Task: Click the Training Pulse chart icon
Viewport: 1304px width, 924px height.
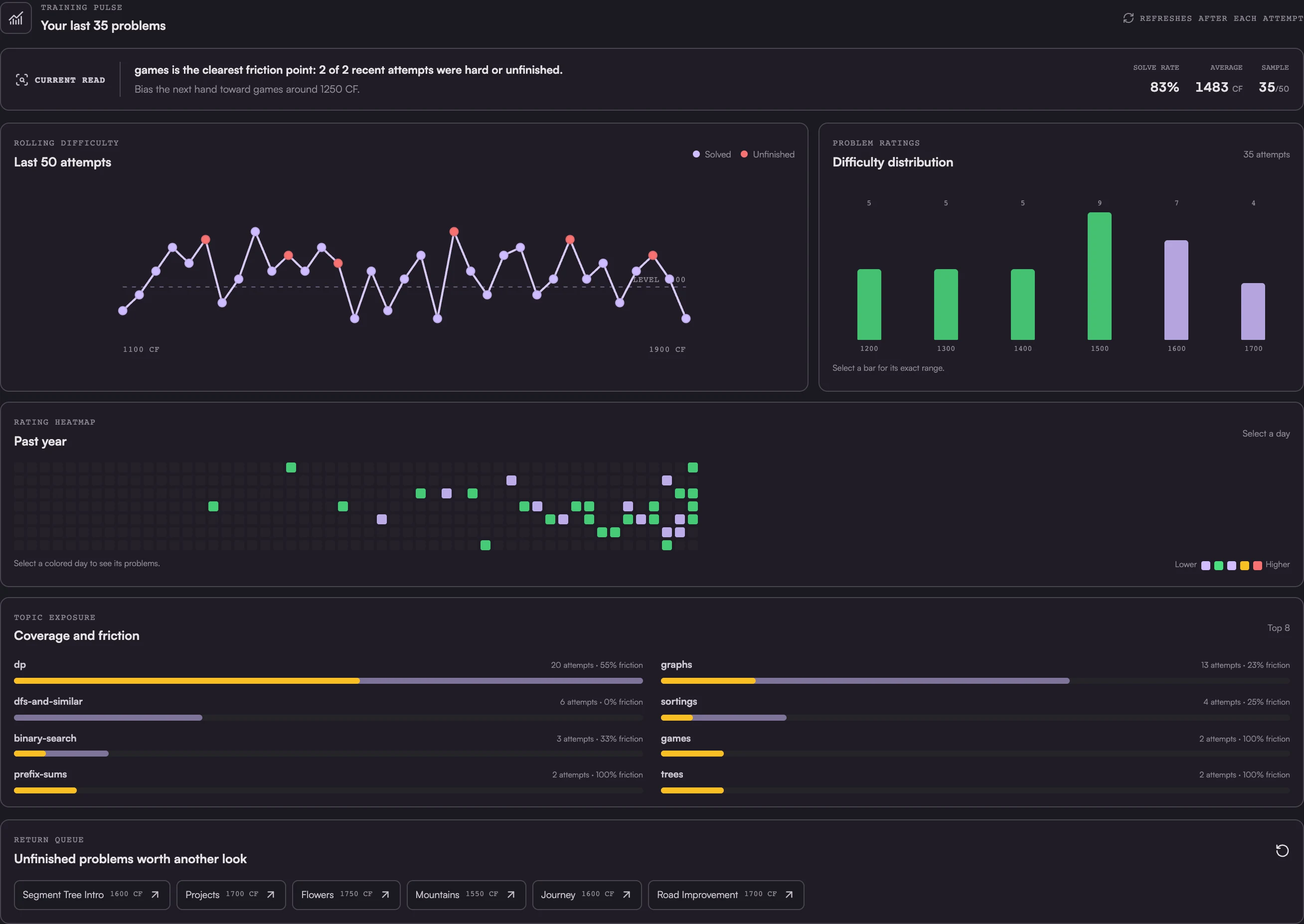Action: click(x=16, y=18)
